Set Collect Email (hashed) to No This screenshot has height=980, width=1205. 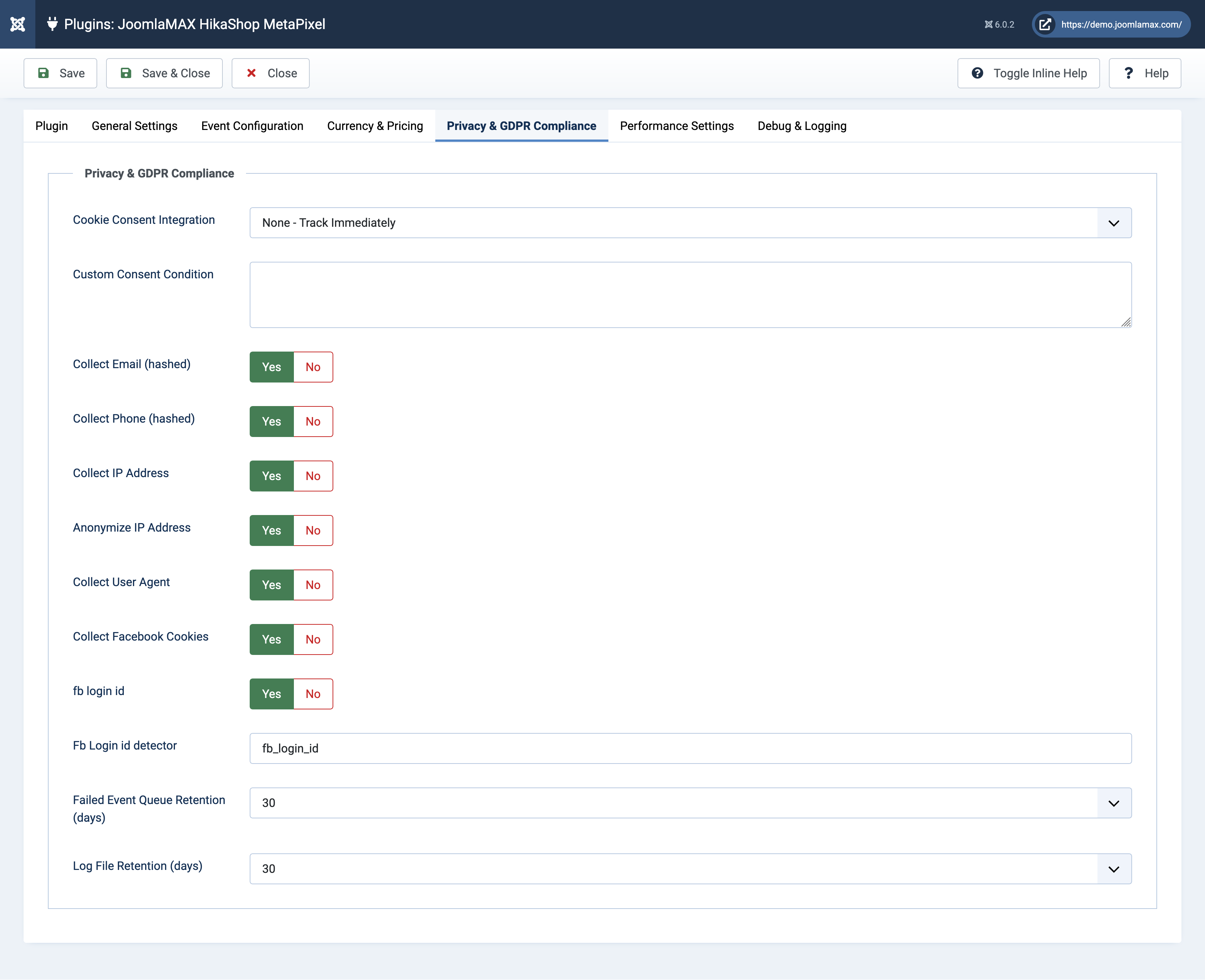(x=313, y=367)
